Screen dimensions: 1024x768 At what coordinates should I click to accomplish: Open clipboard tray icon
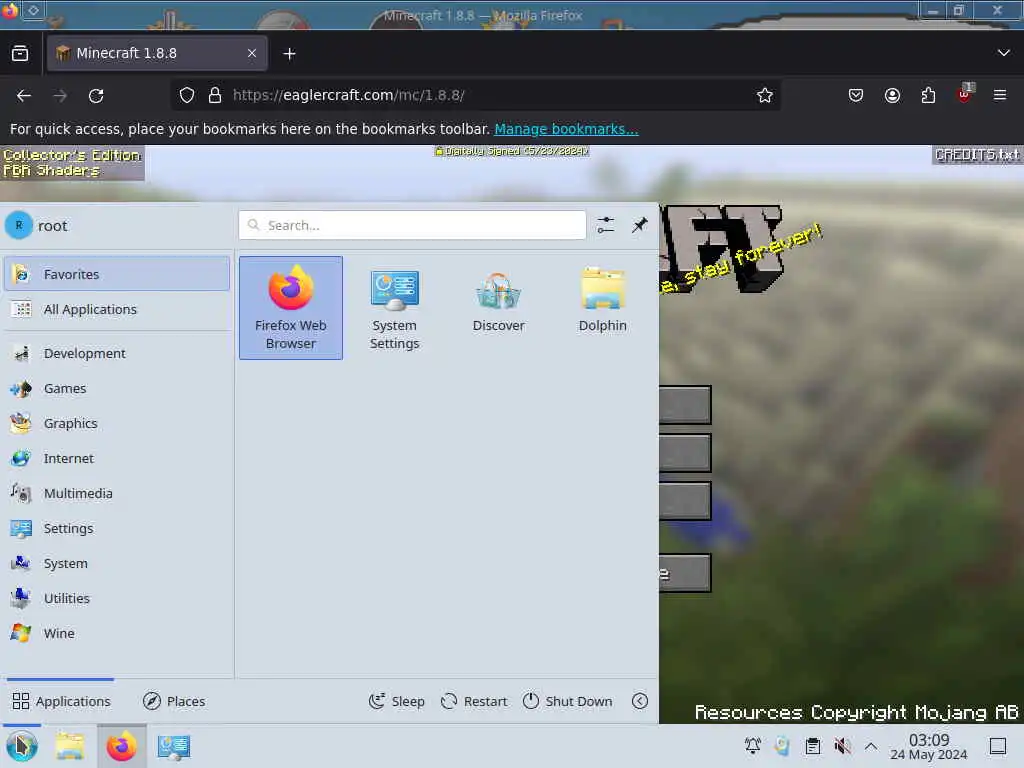[812, 746]
